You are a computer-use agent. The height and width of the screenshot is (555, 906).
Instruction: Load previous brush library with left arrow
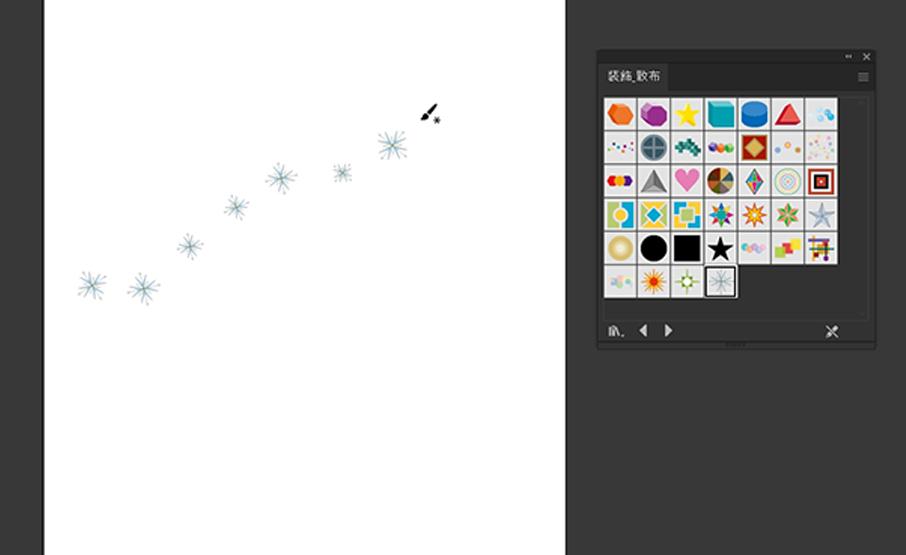(x=643, y=330)
